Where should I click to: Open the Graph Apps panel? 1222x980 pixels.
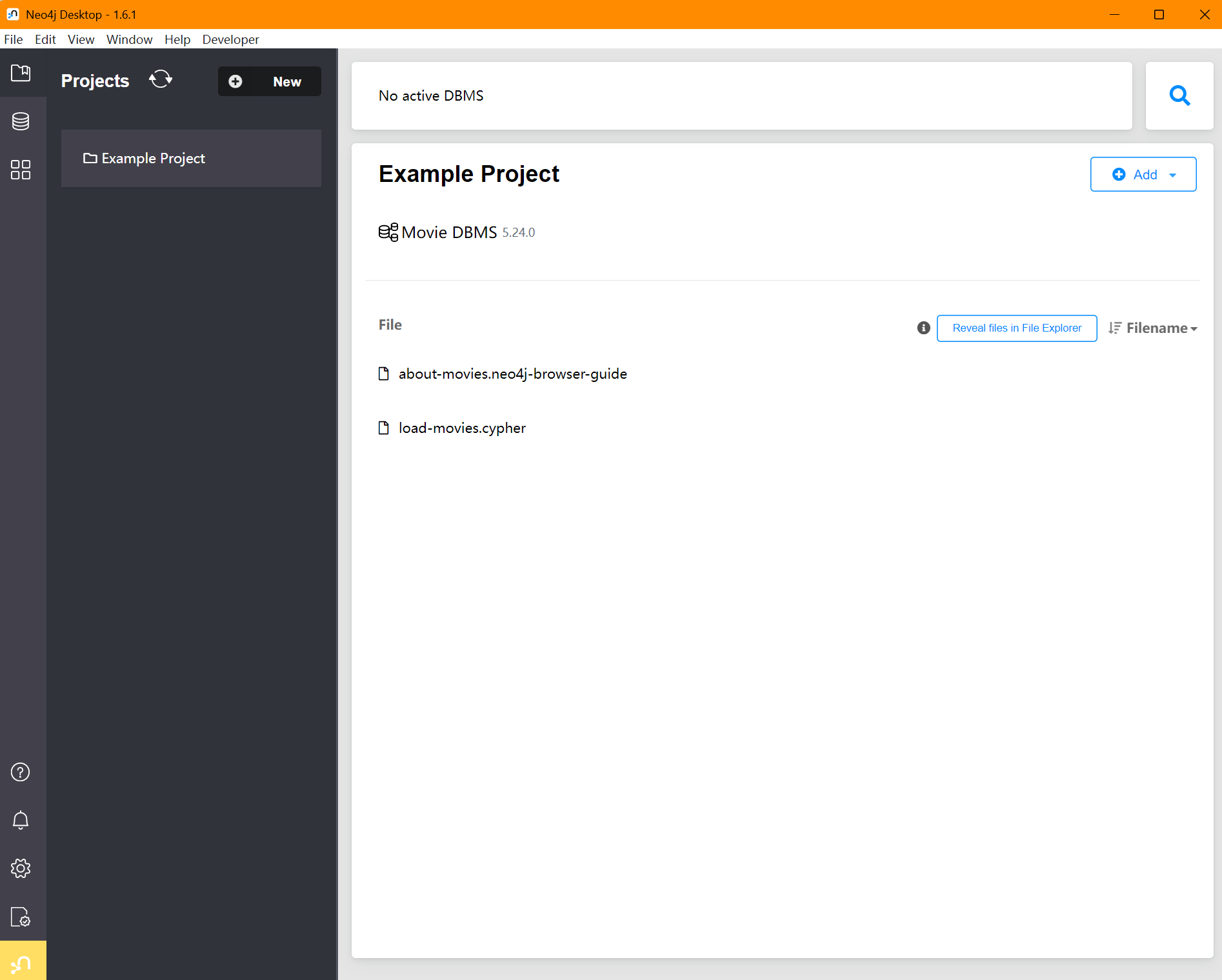coord(20,170)
